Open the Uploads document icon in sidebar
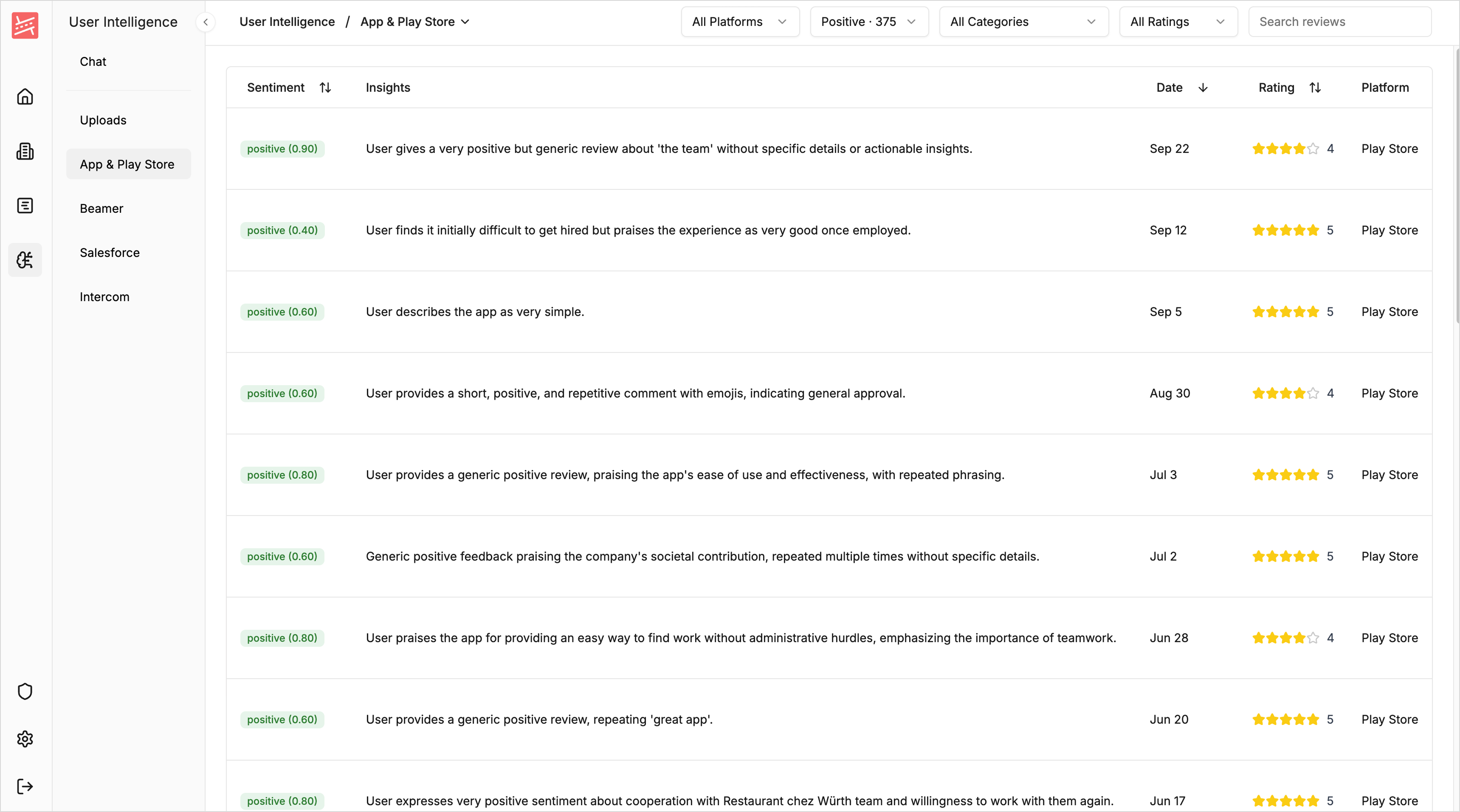The image size is (1460, 812). (25, 151)
